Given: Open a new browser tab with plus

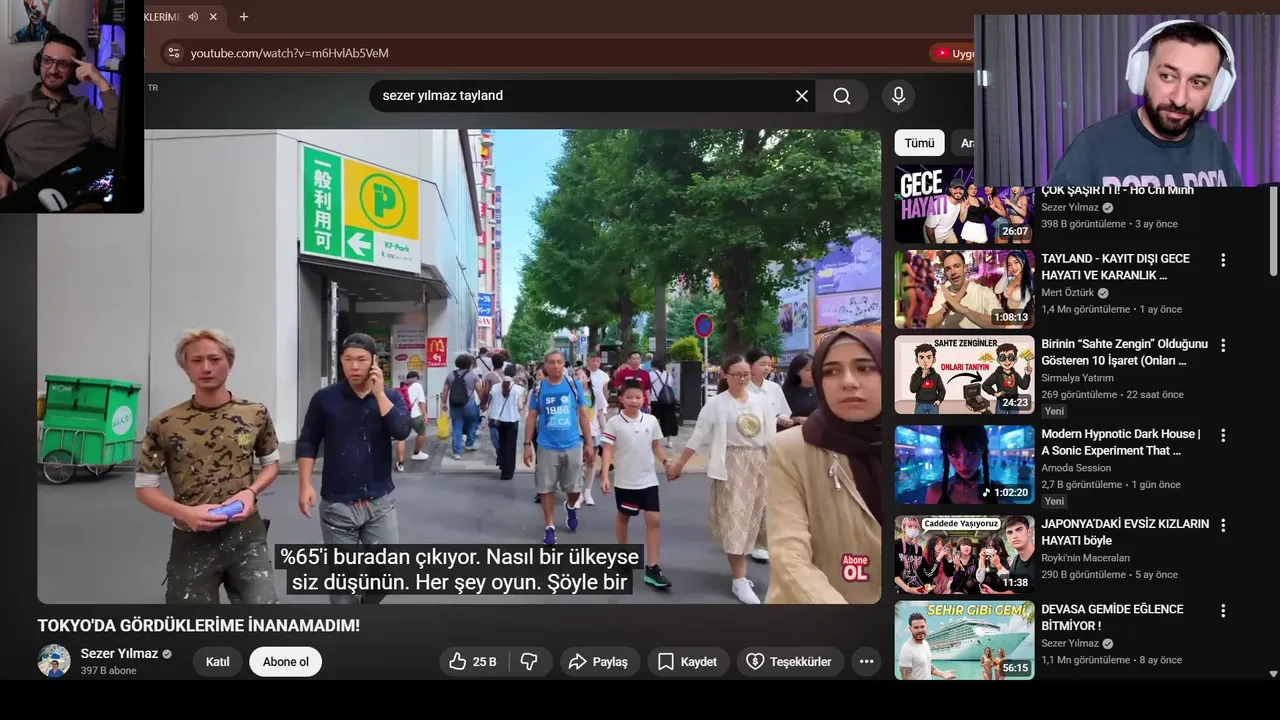Looking at the screenshot, I should (243, 17).
